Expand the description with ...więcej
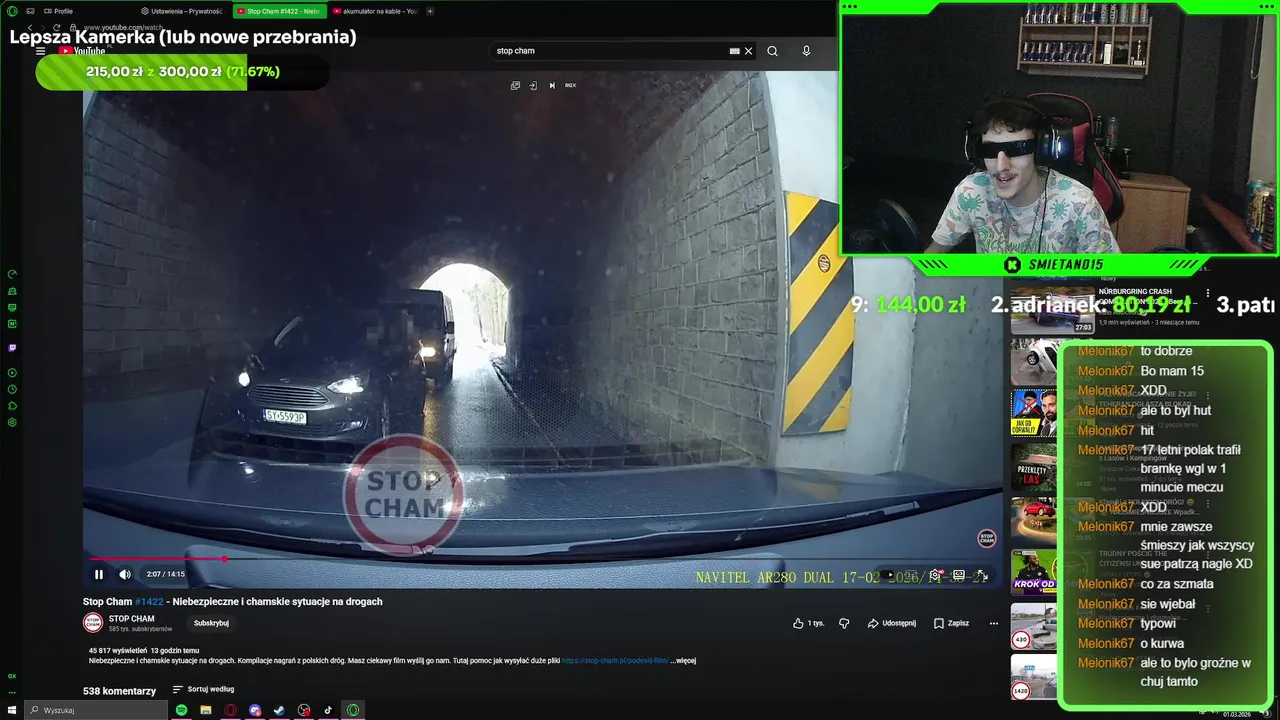 pos(683,660)
